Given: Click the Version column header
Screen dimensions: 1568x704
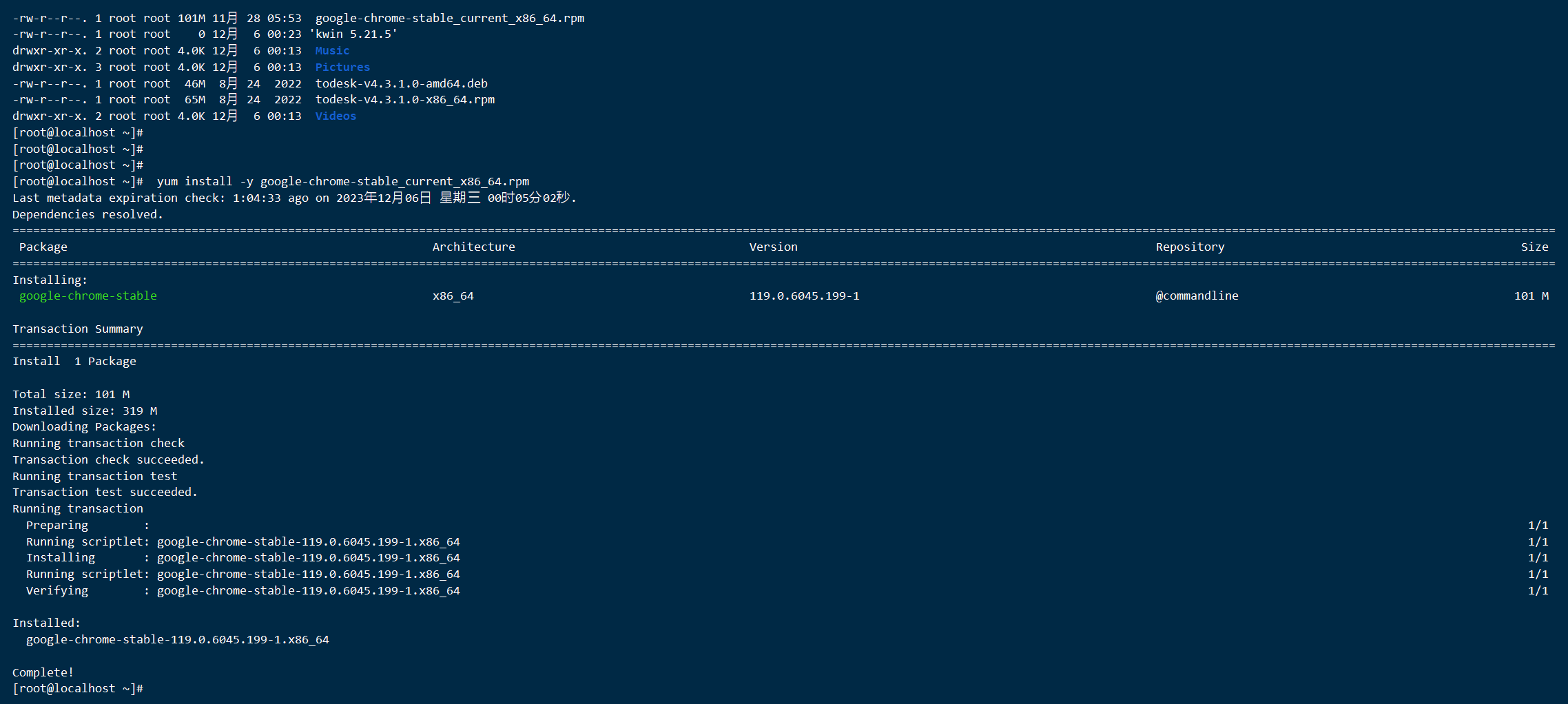Looking at the screenshot, I should [x=774, y=247].
